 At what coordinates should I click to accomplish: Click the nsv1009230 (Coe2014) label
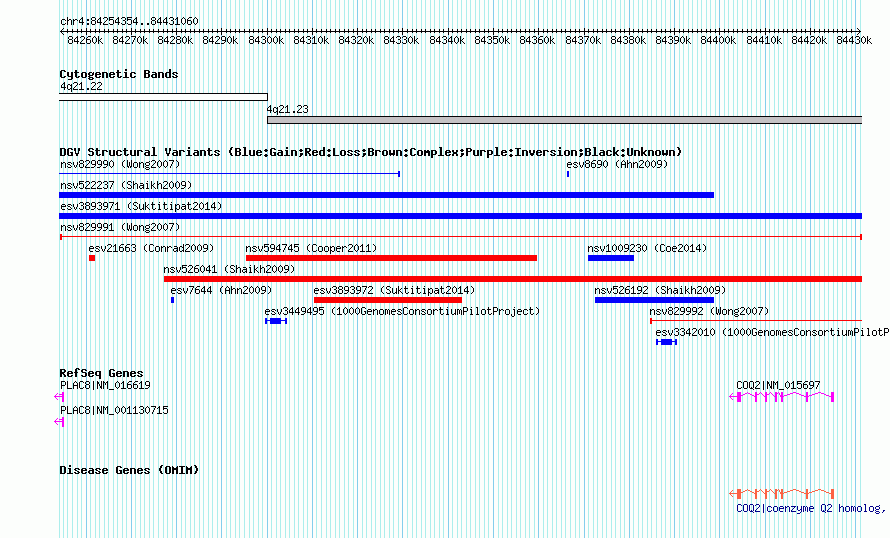647,249
